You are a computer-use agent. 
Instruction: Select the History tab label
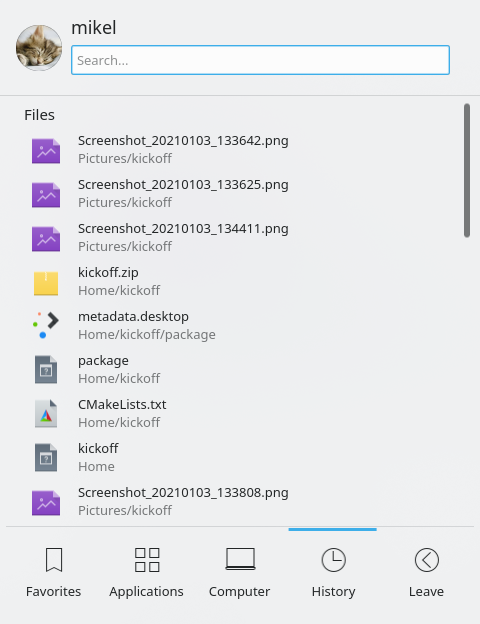coord(334,592)
